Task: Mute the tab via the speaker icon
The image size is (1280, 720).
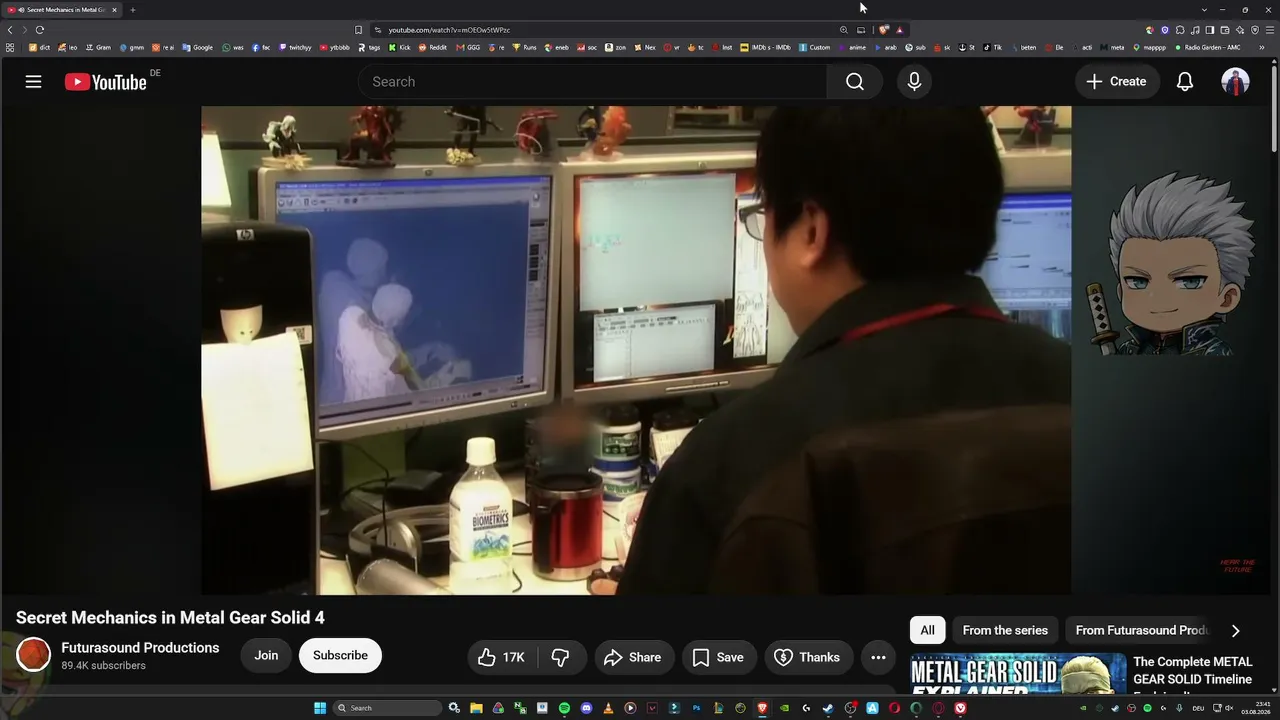Action: [21, 10]
